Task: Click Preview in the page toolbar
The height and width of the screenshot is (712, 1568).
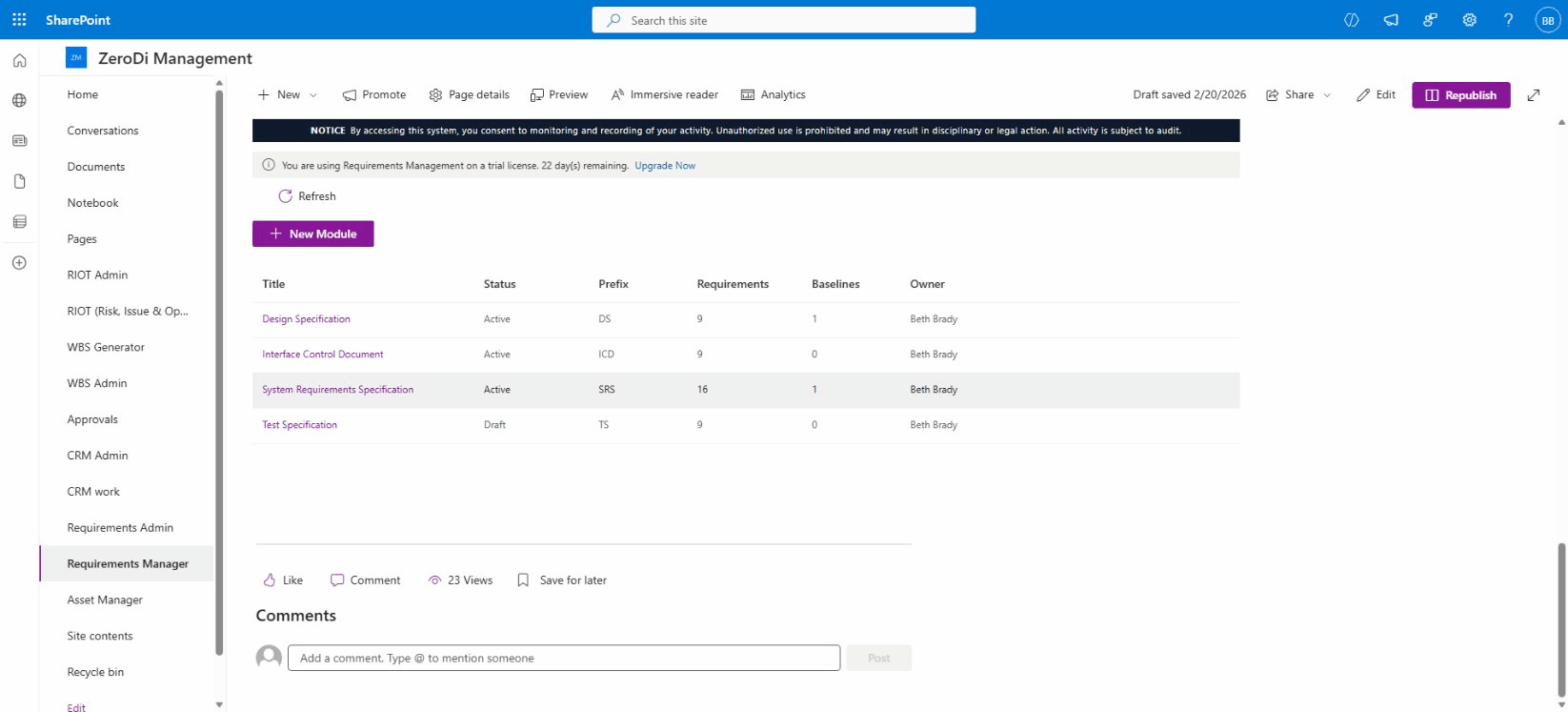Action: tap(559, 95)
